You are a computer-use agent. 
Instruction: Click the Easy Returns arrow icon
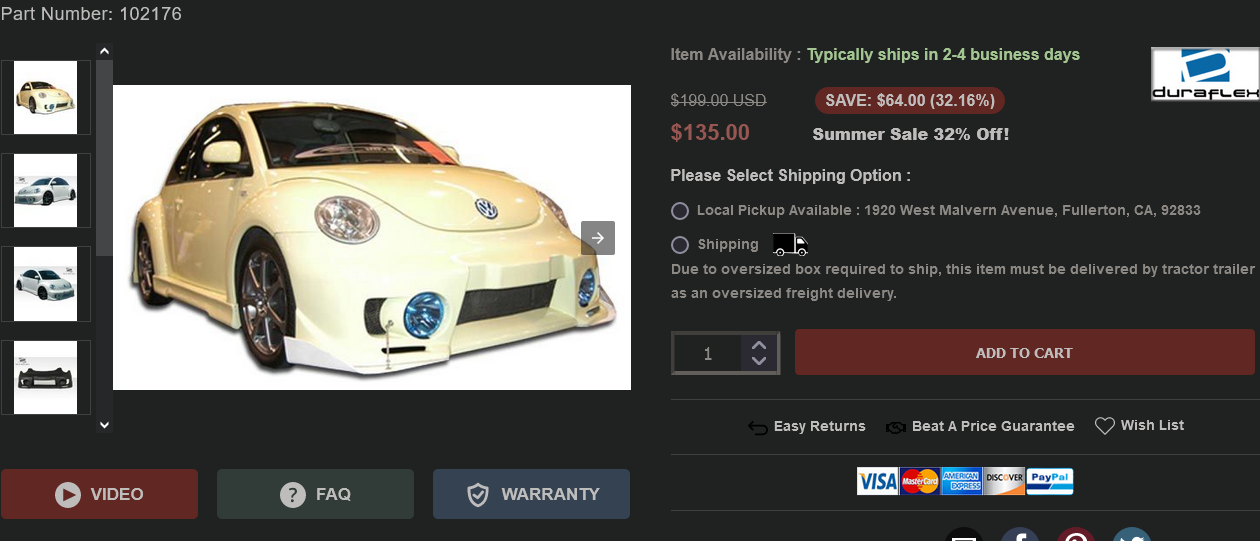click(x=758, y=427)
